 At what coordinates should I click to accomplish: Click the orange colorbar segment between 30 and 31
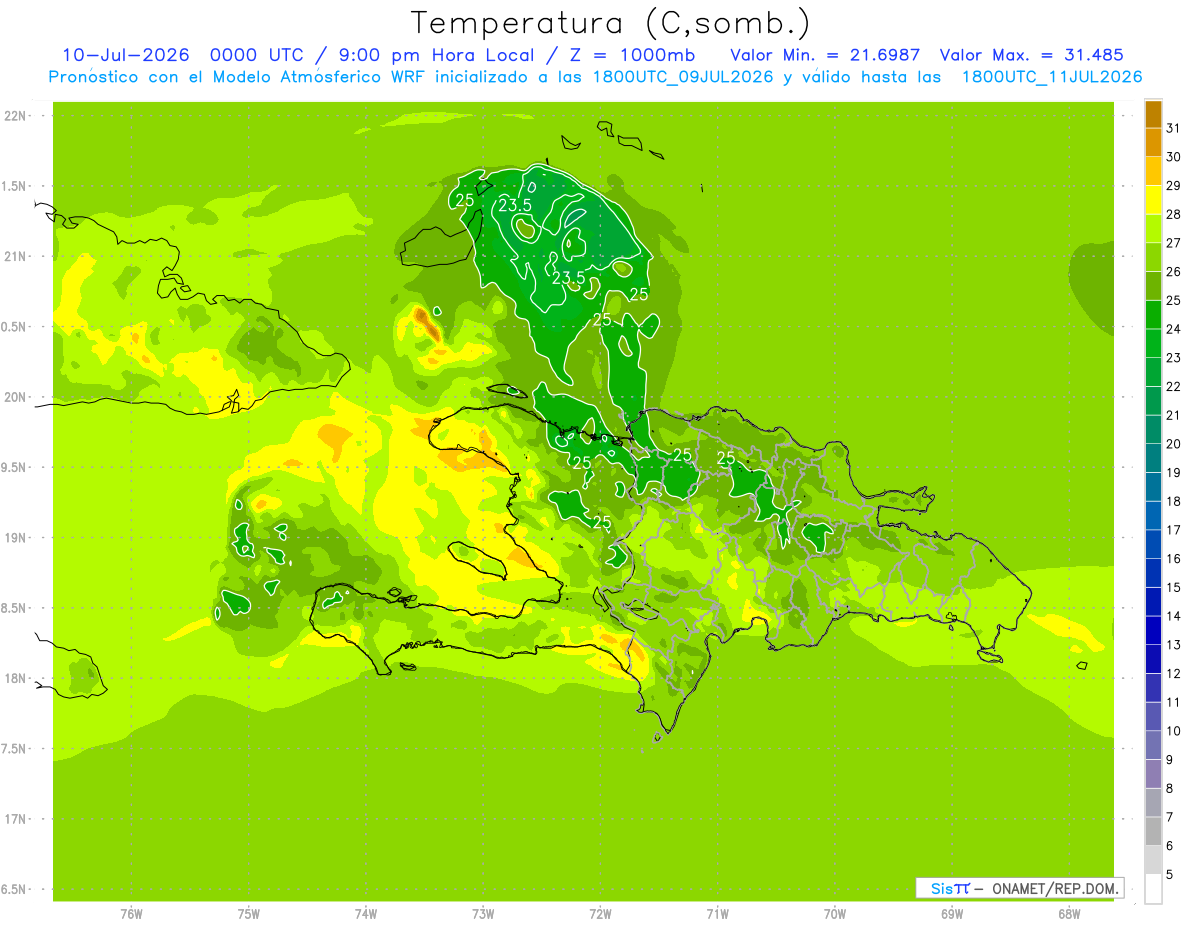(1153, 142)
